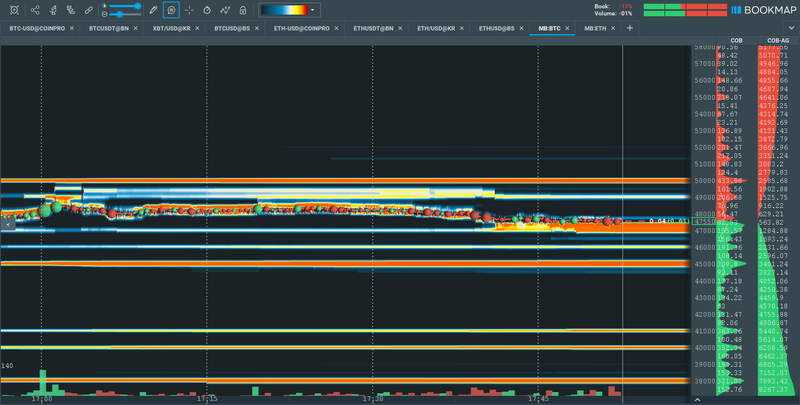The image size is (800, 405).
Task: Click the 57000 price level label
Action: (705, 64)
